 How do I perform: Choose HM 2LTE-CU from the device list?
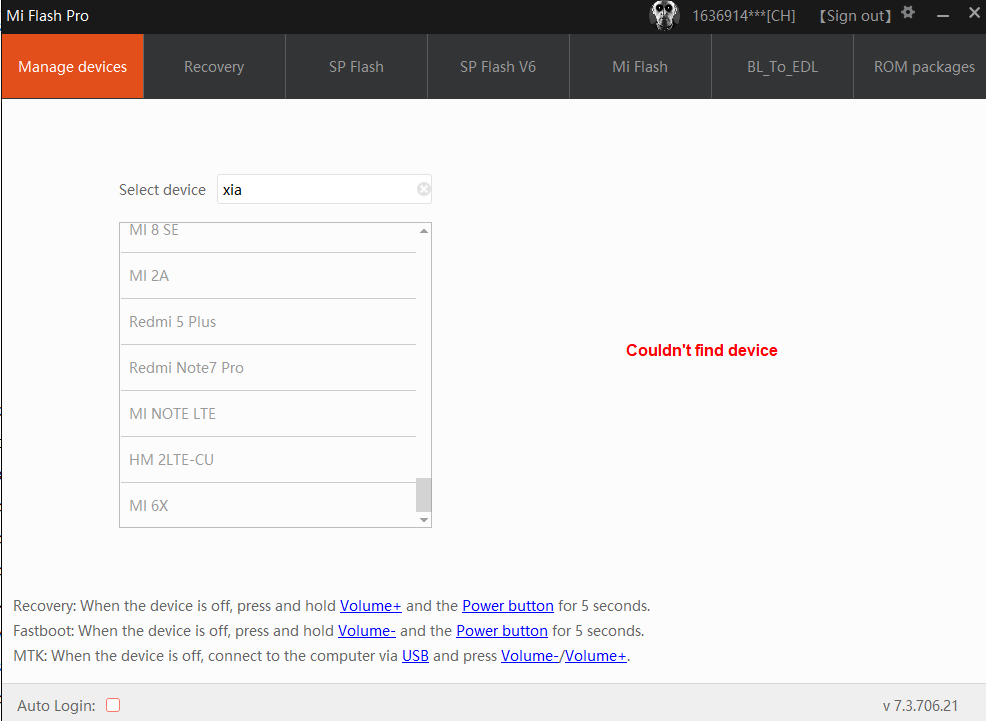coord(269,460)
